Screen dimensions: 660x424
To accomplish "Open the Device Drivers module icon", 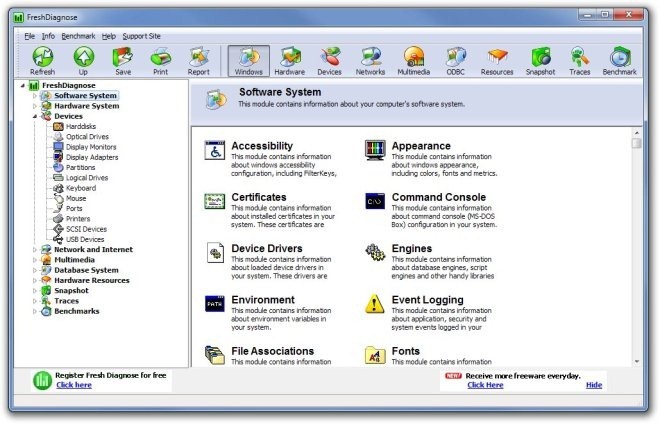I will tap(216, 253).
